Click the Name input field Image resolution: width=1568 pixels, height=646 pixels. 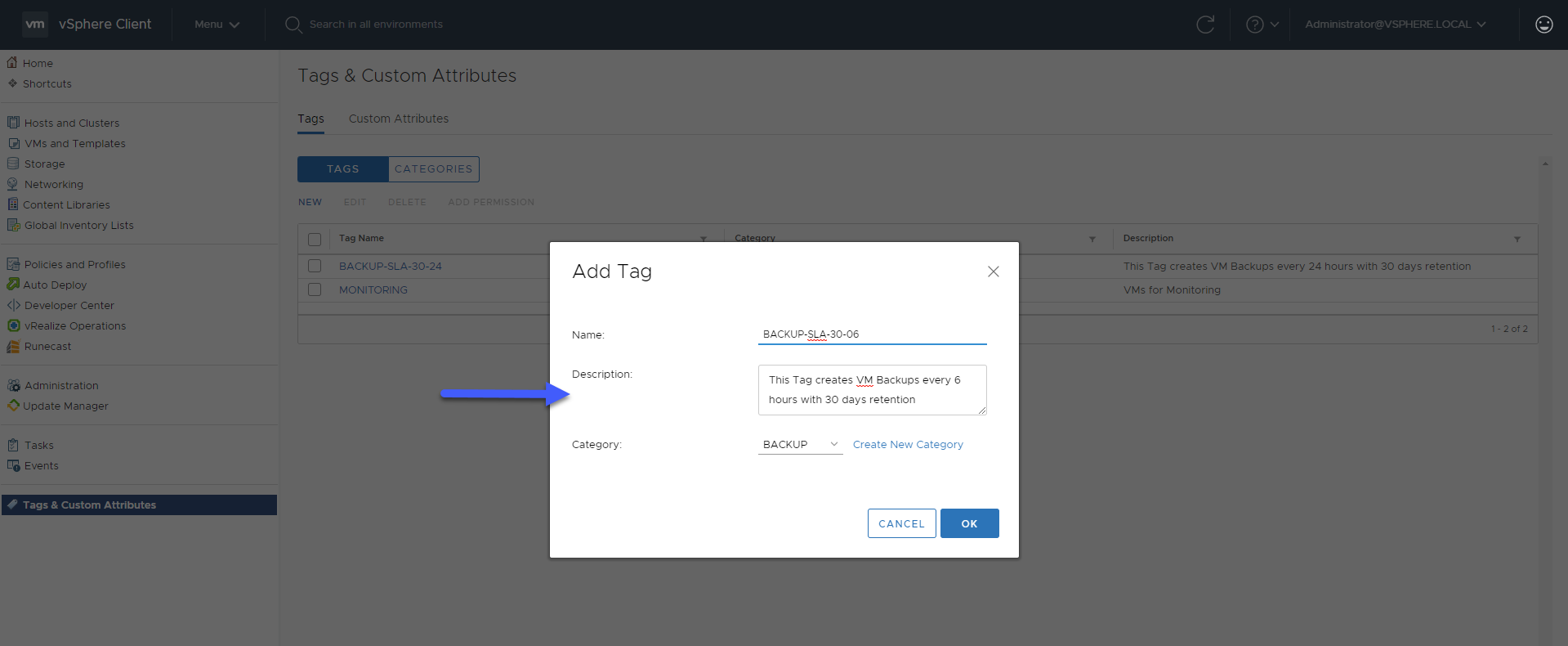click(x=873, y=334)
